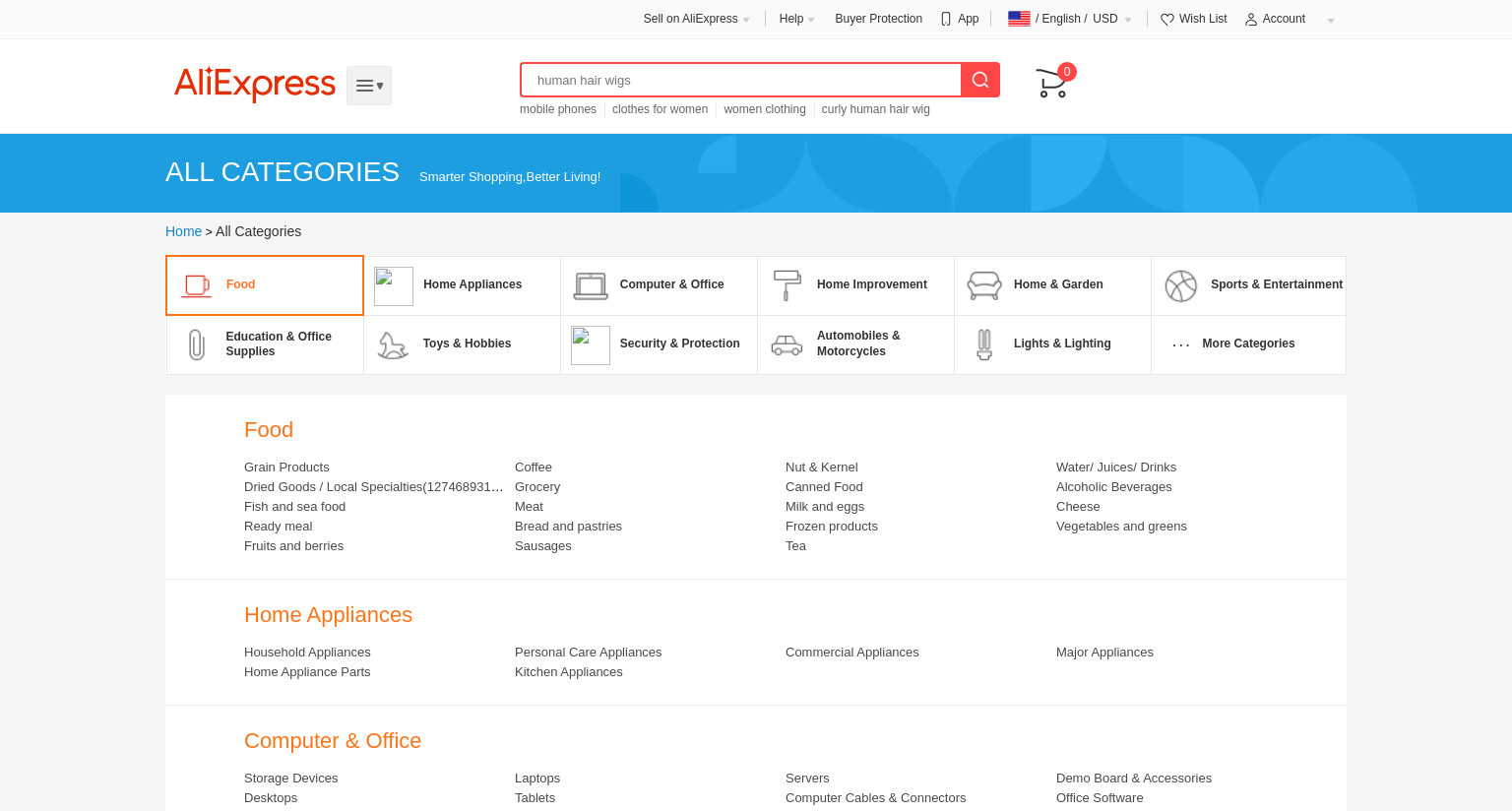Click the Home Appliances image icon
This screenshot has width=1512, height=811.
(x=394, y=286)
